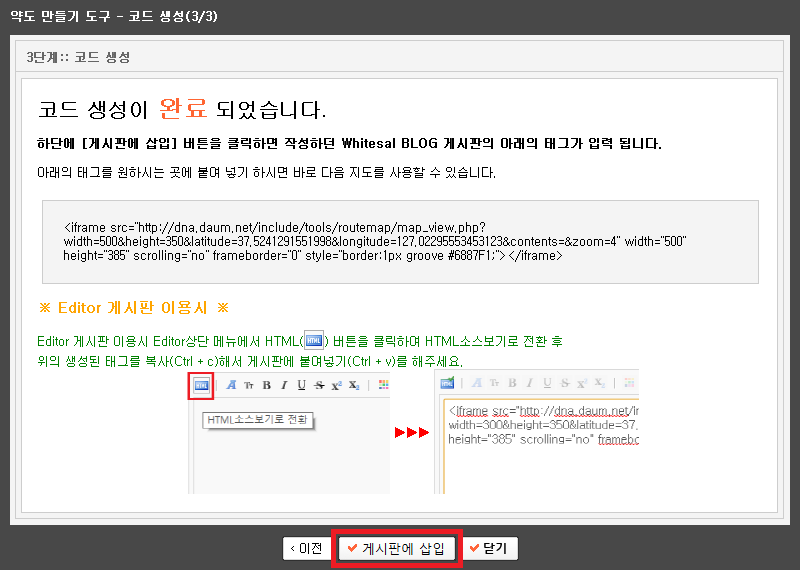This screenshot has width=800, height=570.
Task: Click the green line starting 위의 생성된 태그를 복사
Action: 250,361
